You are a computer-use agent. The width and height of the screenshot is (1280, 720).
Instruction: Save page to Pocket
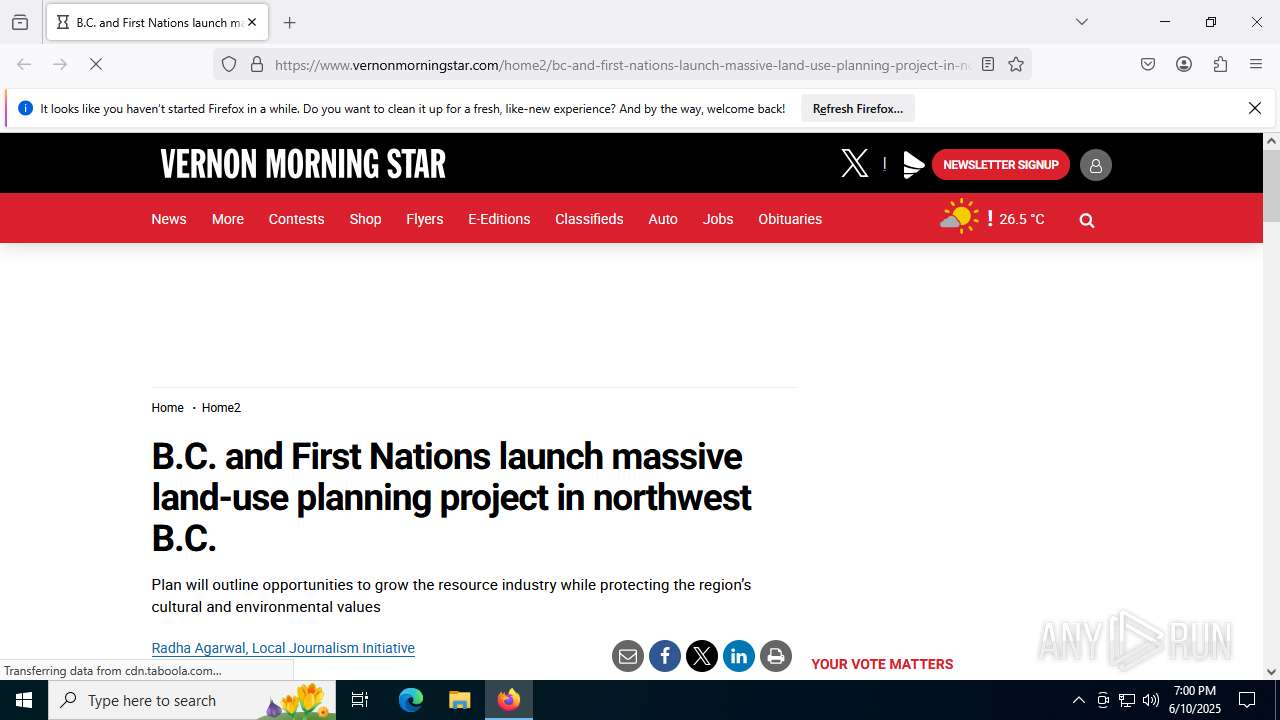1148,64
